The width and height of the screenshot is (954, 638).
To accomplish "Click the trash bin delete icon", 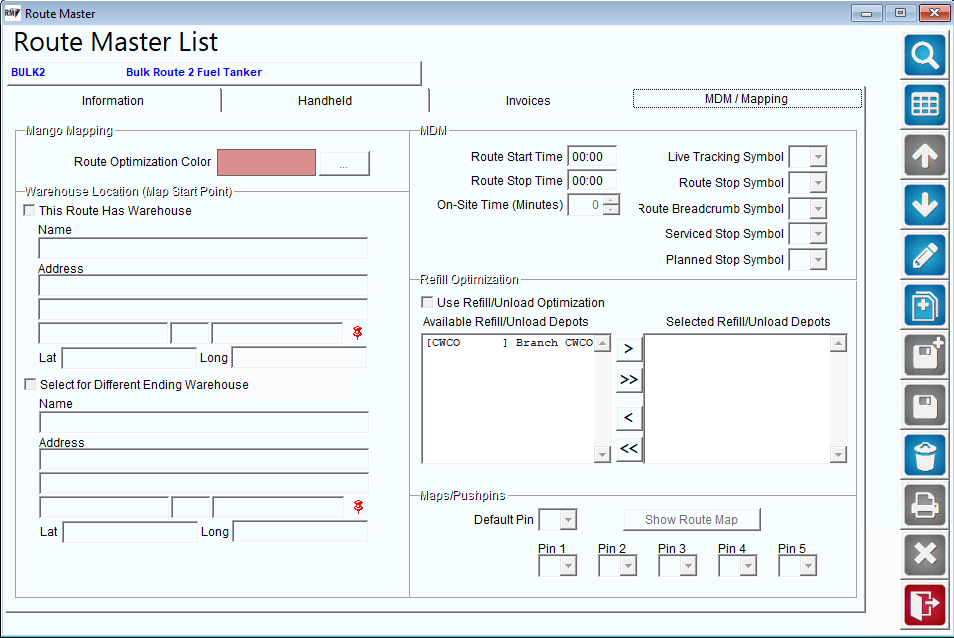I will click(925, 455).
